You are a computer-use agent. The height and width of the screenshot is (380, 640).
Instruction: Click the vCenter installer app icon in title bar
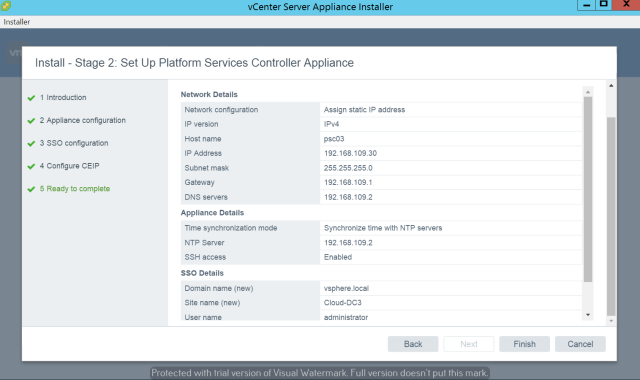pos(6,6)
